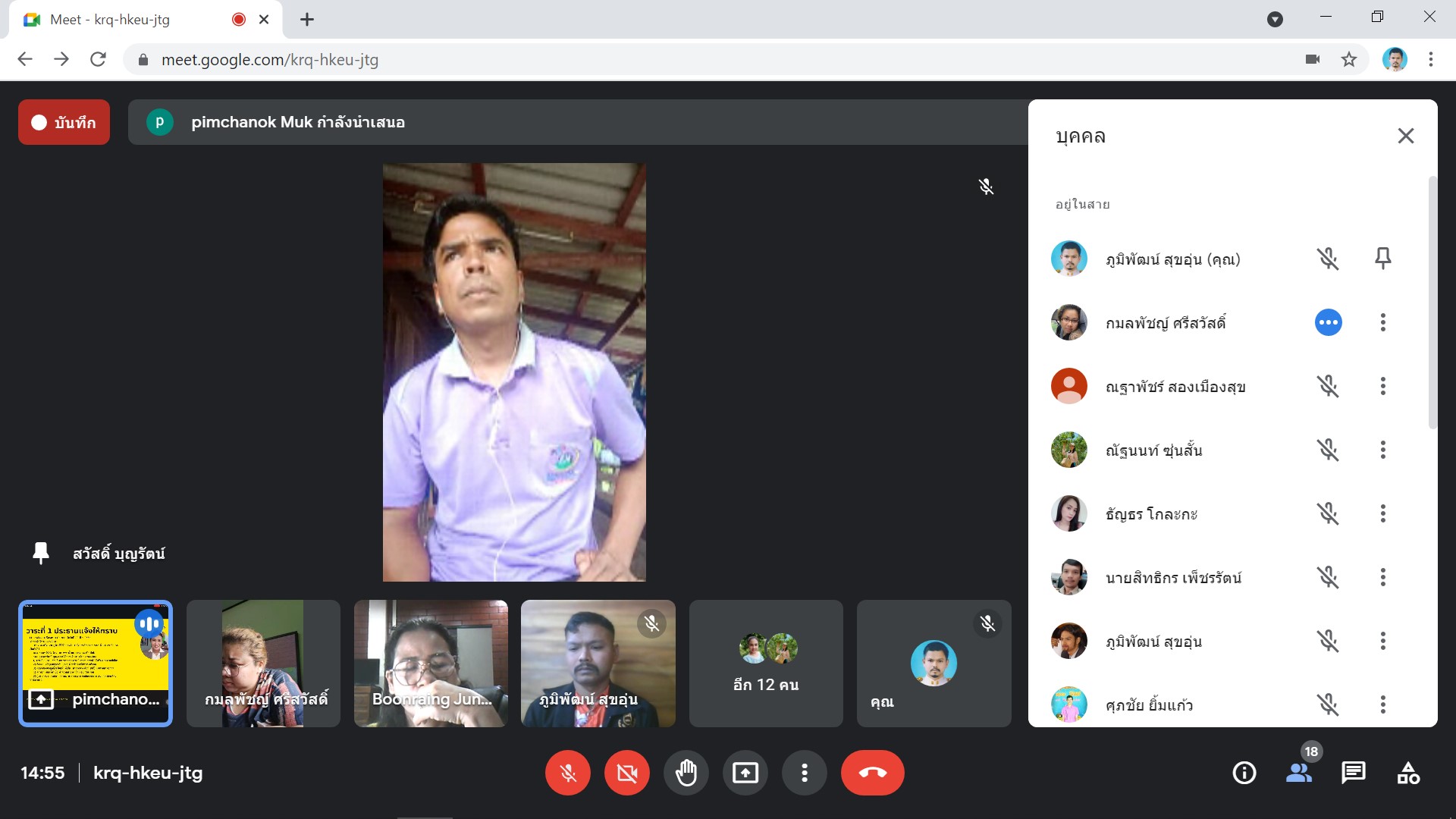The width and height of the screenshot is (1456, 819).
Task: Open options menu for กมลพัชญ์ ศรีสวัสดิ์
Action: coord(1382,322)
